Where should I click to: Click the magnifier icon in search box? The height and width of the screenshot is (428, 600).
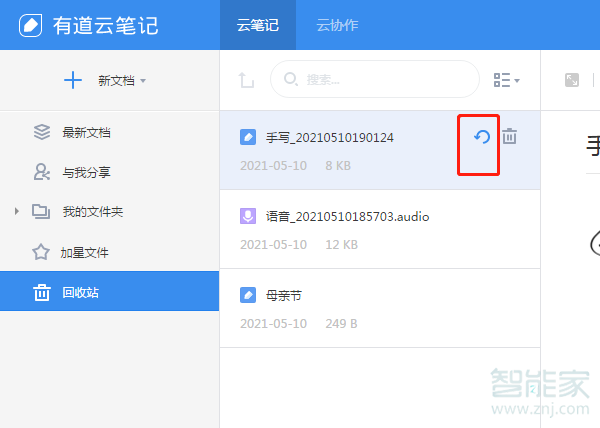(x=291, y=80)
